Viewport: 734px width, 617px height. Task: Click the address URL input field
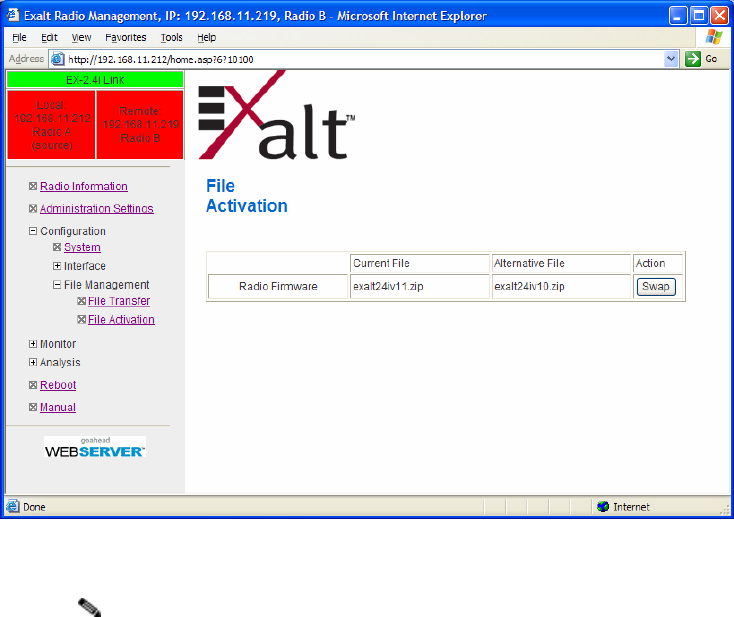click(365, 59)
